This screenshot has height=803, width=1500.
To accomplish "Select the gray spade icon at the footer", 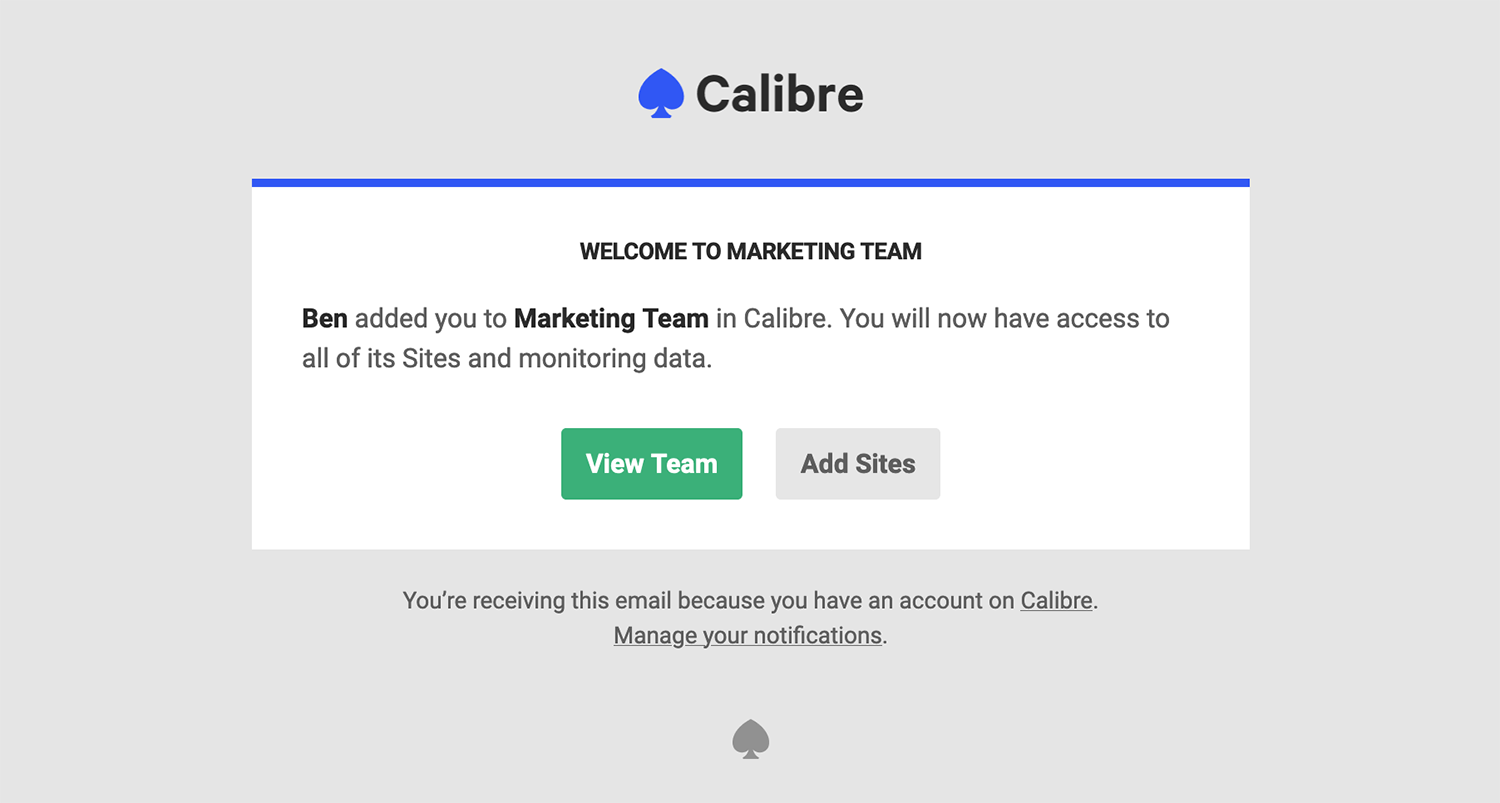I will pyautogui.click(x=749, y=738).
